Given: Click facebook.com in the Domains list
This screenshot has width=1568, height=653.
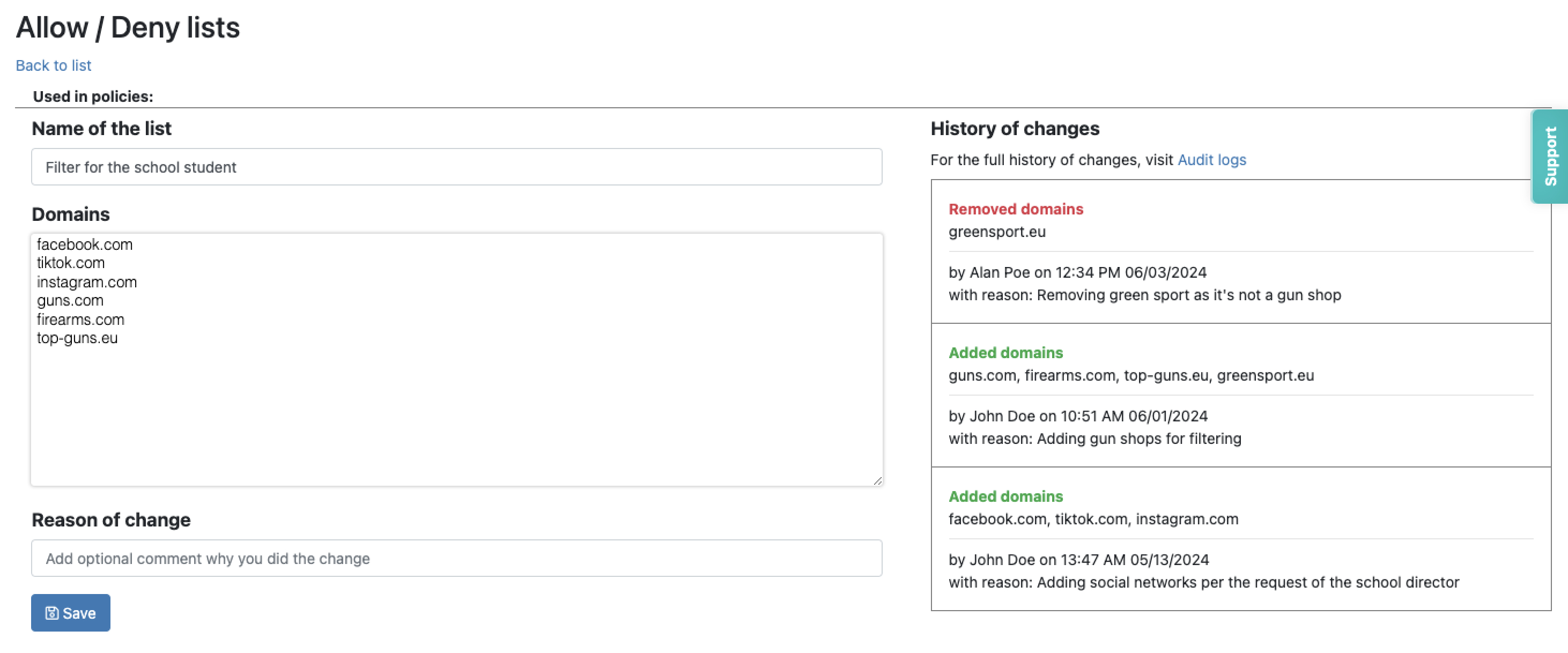Looking at the screenshot, I should pyautogui.click(x=85, y=244).
